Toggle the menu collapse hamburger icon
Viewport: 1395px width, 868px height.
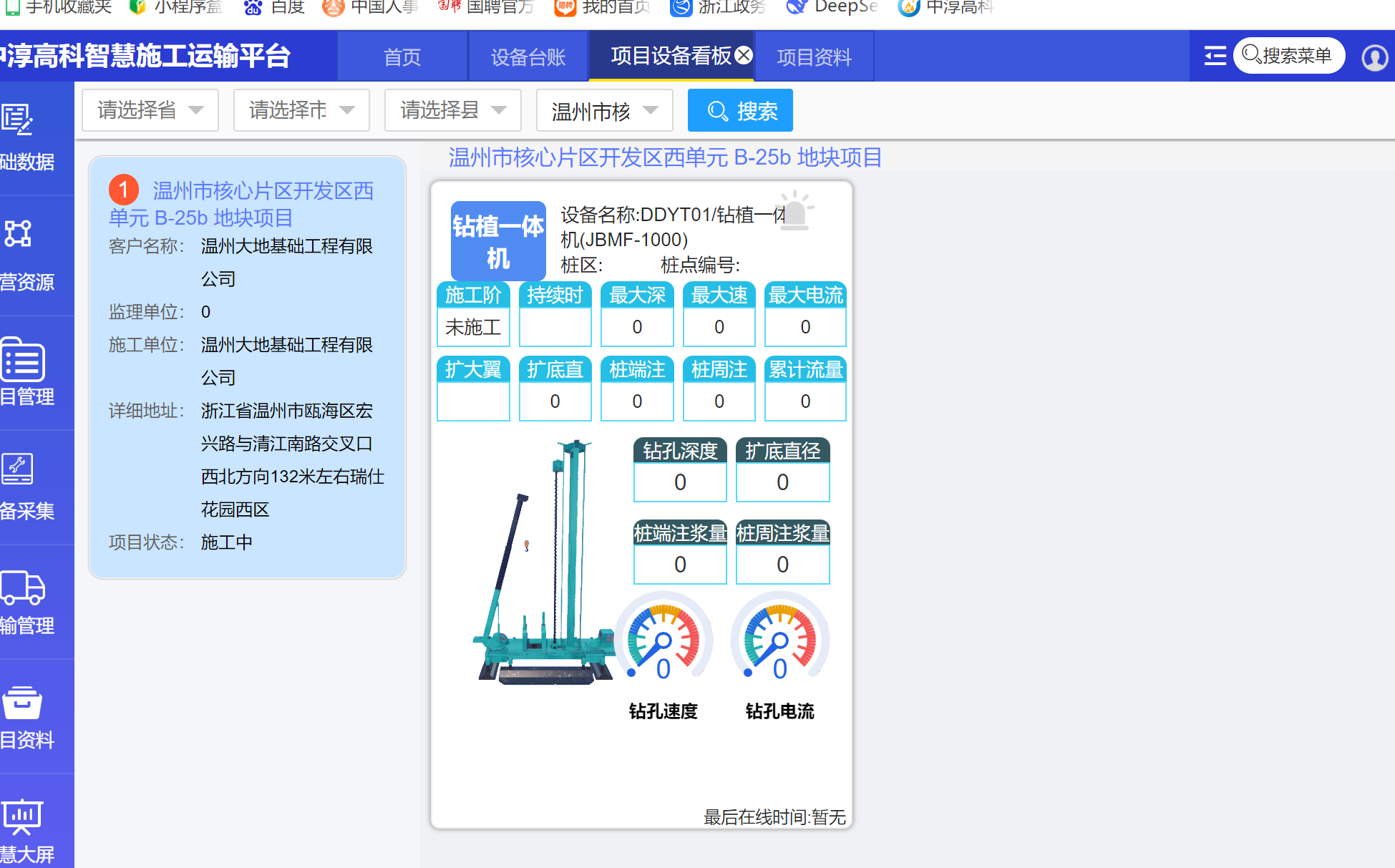pos(1215,56)
